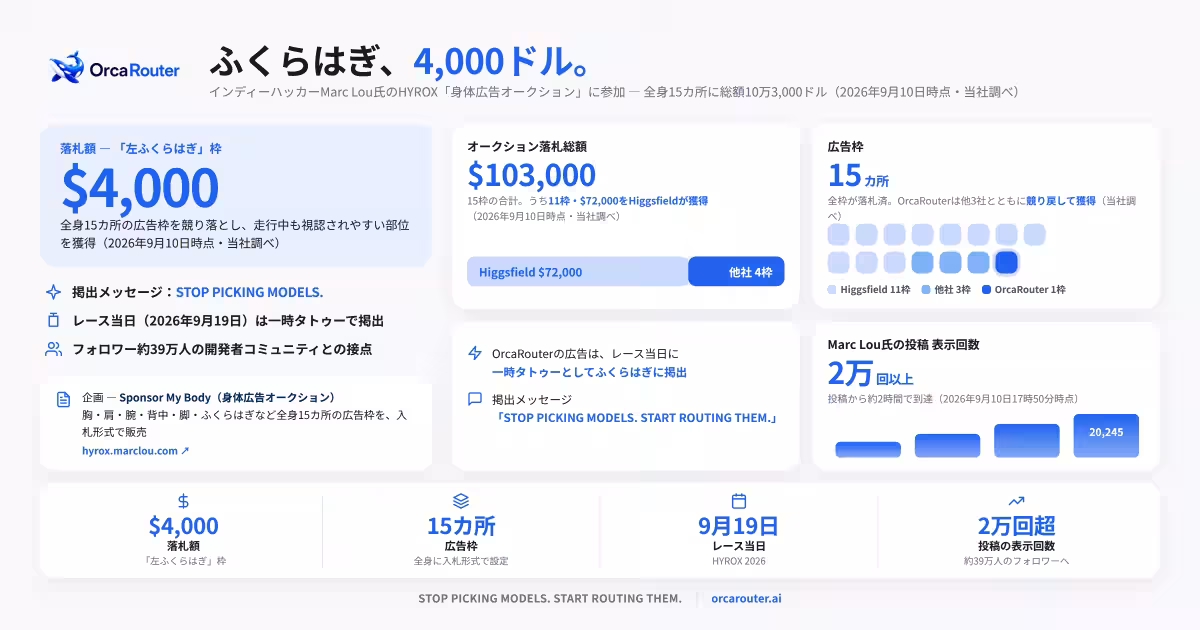Click the OrcaRouter brand name text
Screen dimensions: 1200x630
point(135,70)
